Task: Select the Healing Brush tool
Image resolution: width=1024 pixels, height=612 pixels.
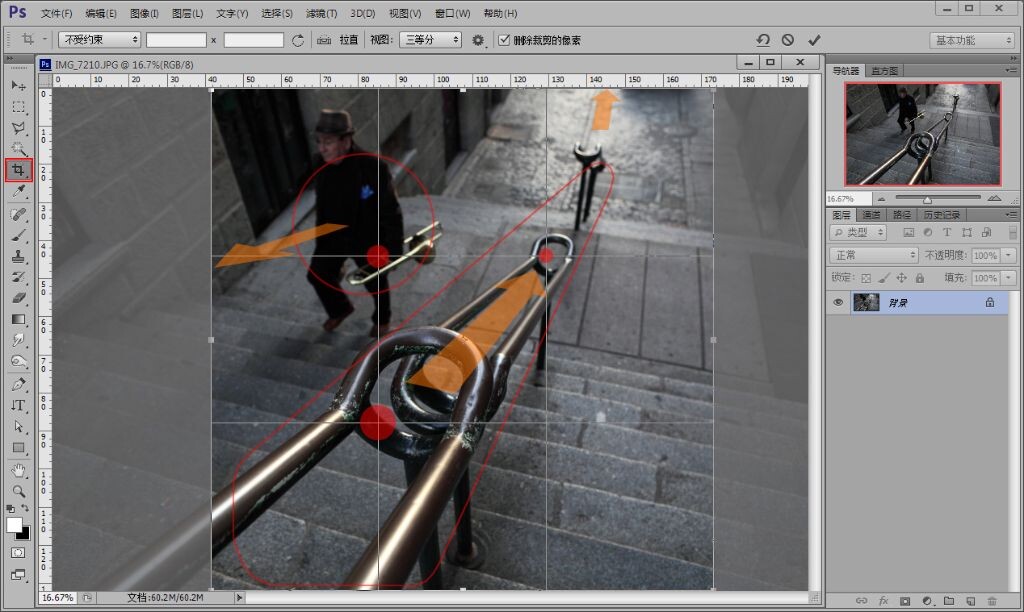Action: [x=18, y=214]
